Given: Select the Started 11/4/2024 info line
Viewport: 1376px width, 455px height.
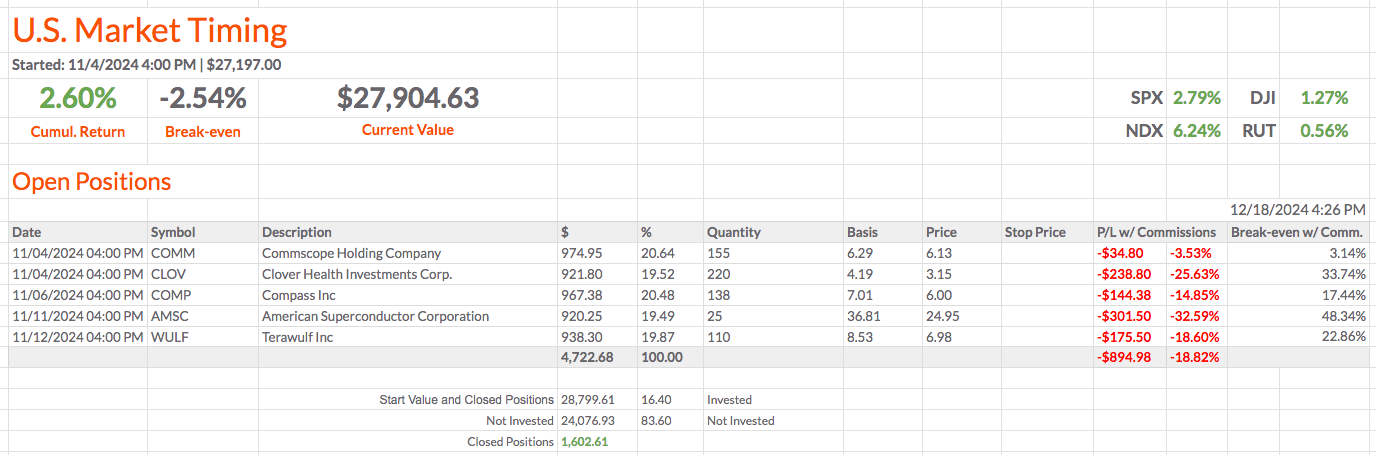Looking at the screenshot, I should pyautogui.click(x=146, y=65).
